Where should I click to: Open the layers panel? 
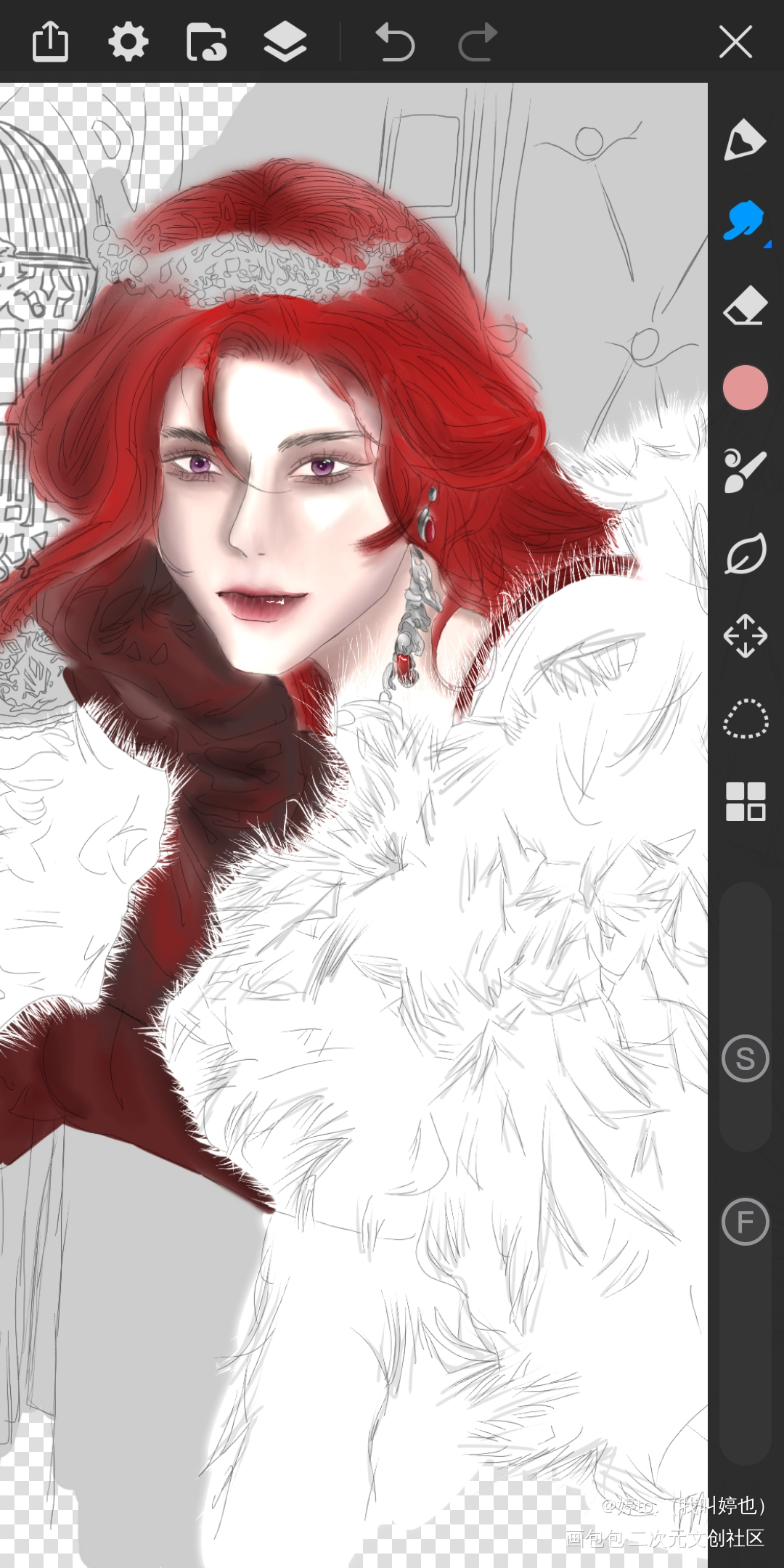[285, 41]
